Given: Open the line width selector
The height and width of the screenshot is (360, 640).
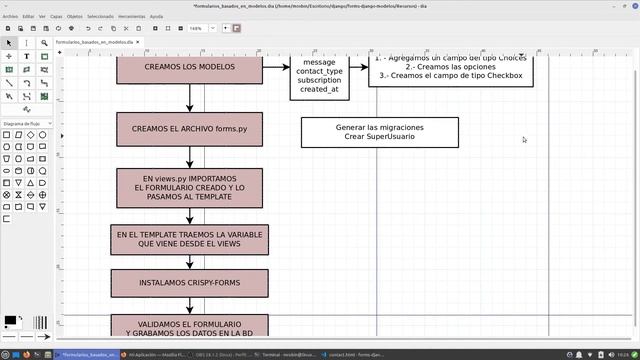Looking at the screenshot, I should 40,322.
